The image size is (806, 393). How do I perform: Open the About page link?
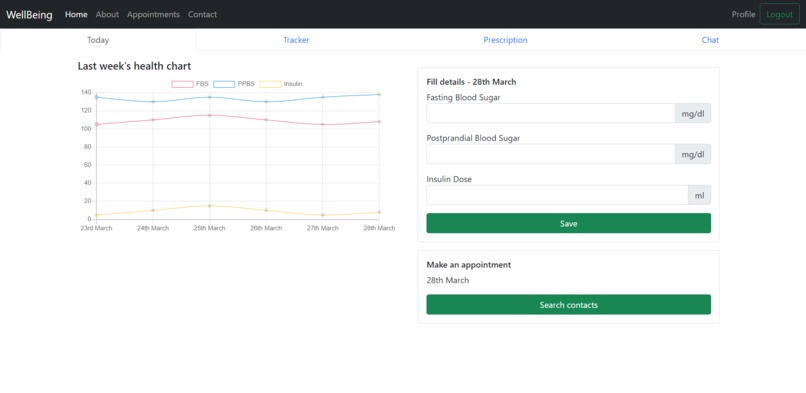click(107, 14)
